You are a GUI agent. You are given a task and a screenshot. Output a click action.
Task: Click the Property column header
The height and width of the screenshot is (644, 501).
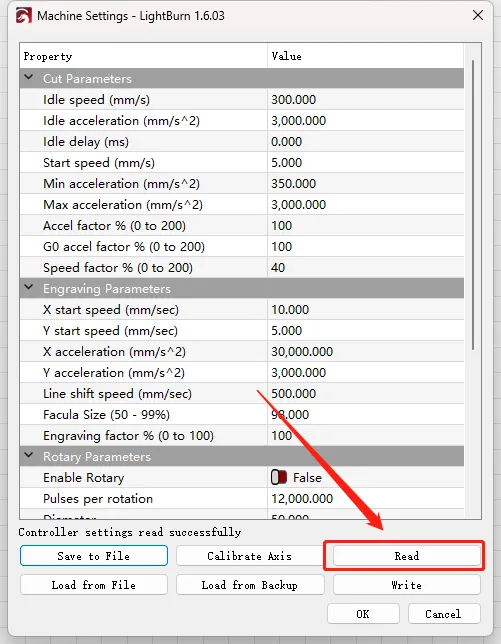(143, 56)
